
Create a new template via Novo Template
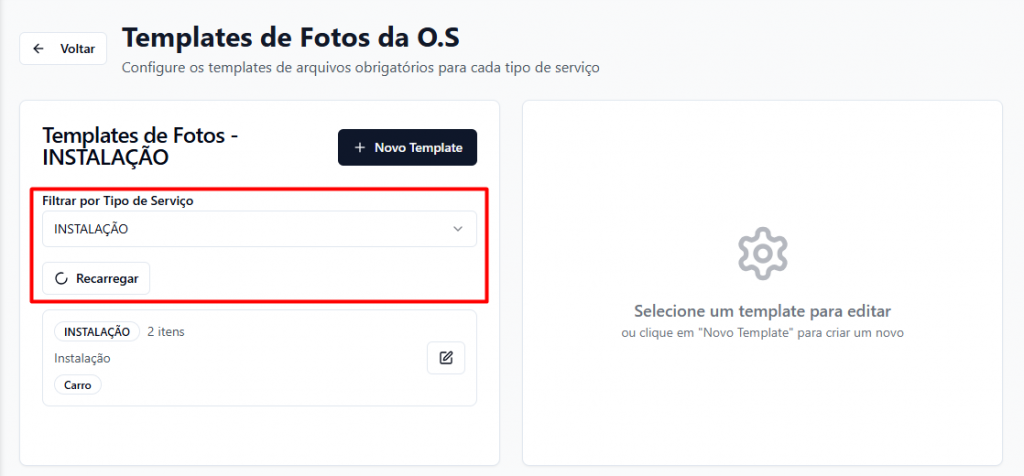(407, 148)
